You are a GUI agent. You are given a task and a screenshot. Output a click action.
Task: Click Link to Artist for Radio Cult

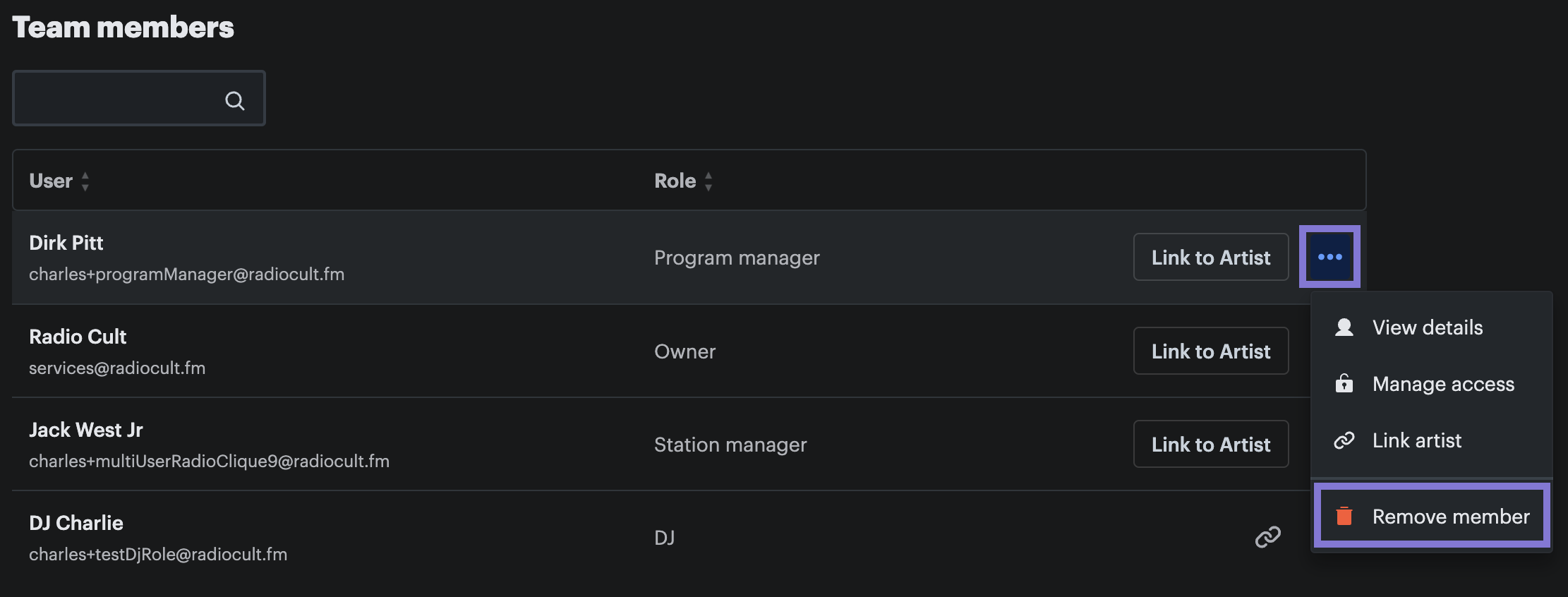click(1211, 351)
